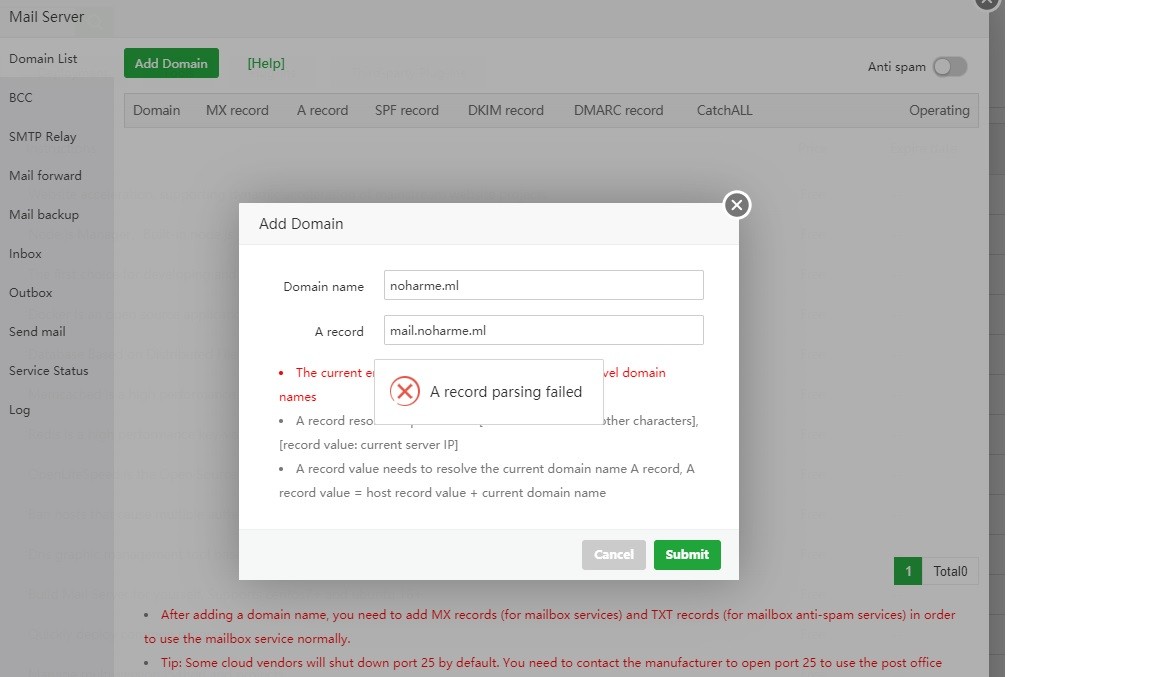Open the Help link
Image resolution: width=1152 pixels, height=677 pixels.
pos(266,63)
